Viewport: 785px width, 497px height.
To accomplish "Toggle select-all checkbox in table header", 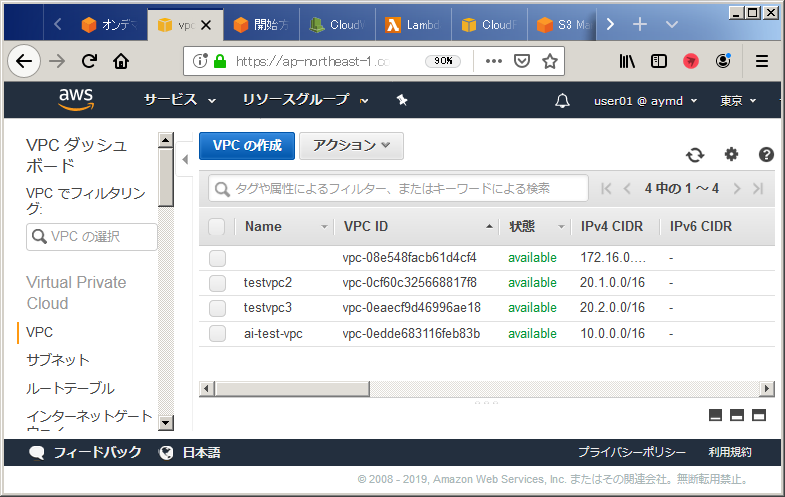I will [216, 227].
